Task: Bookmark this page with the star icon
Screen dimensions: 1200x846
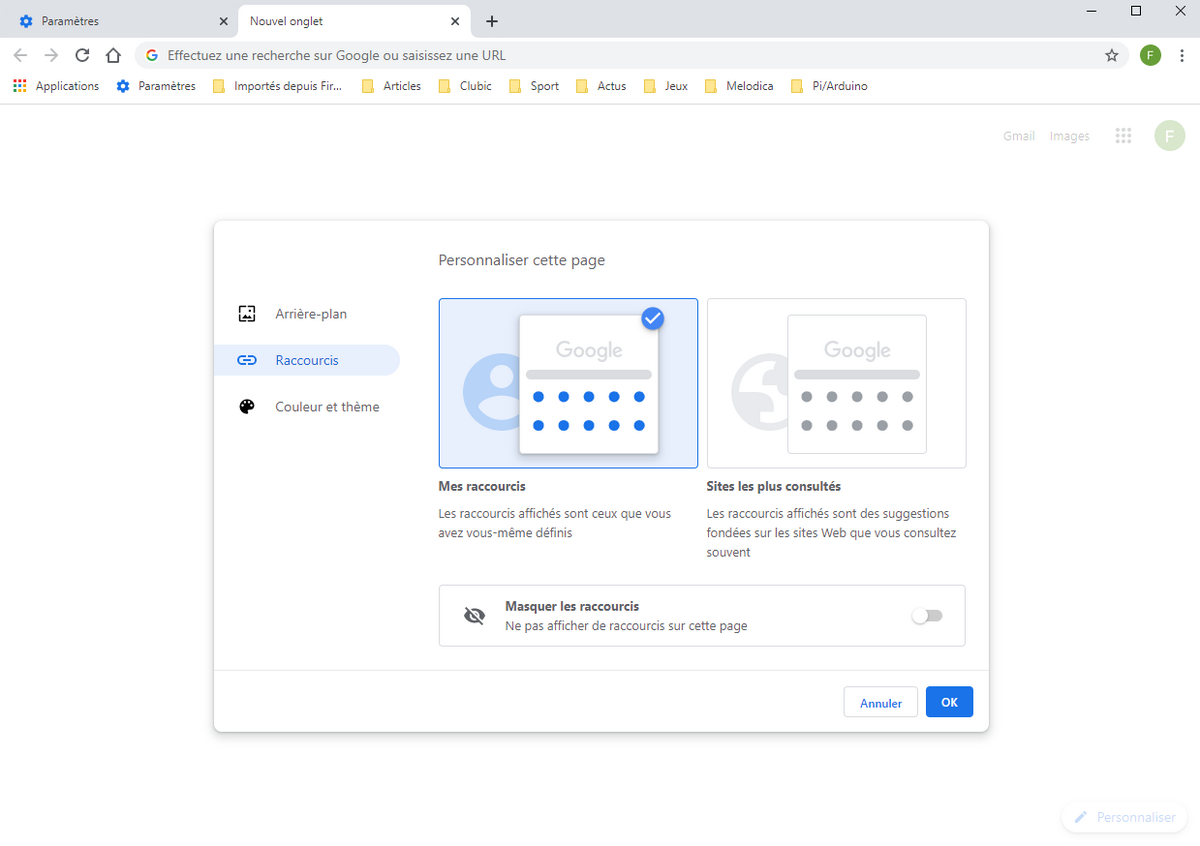Action: pyautogui.click(x=1112, y=55)
